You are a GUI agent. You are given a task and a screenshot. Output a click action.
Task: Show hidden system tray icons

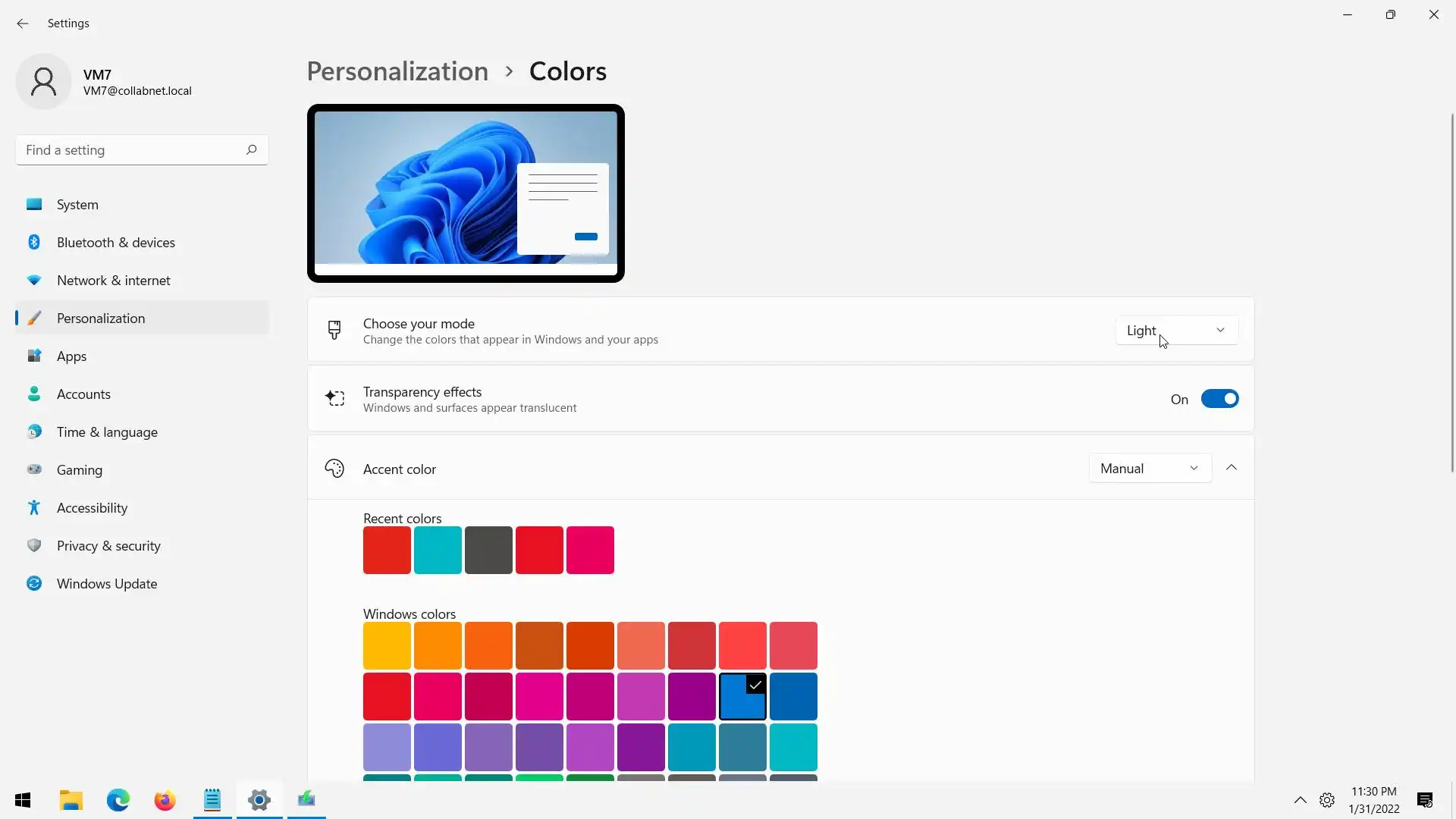click(x=1300, y=800)
